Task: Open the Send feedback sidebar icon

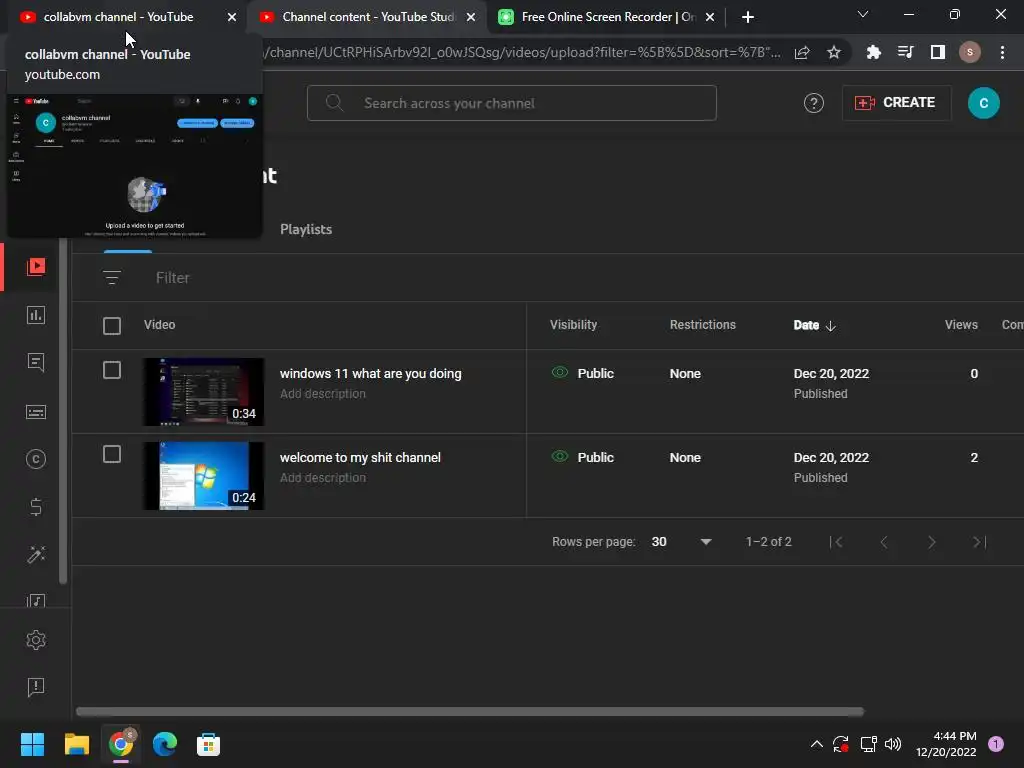Action: click(x=36, y=687)
